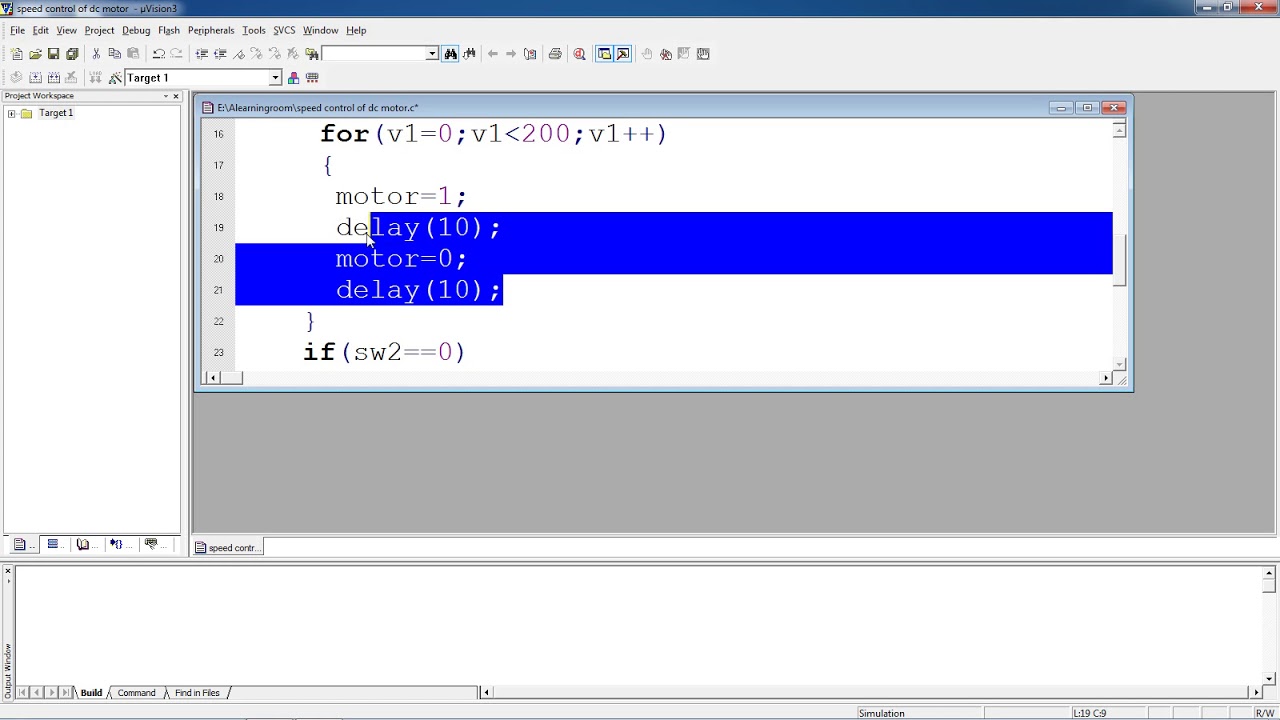This screenshot has width=1280, height=720.
Task: Open the Window menu
Action: [x=320, y=30]
